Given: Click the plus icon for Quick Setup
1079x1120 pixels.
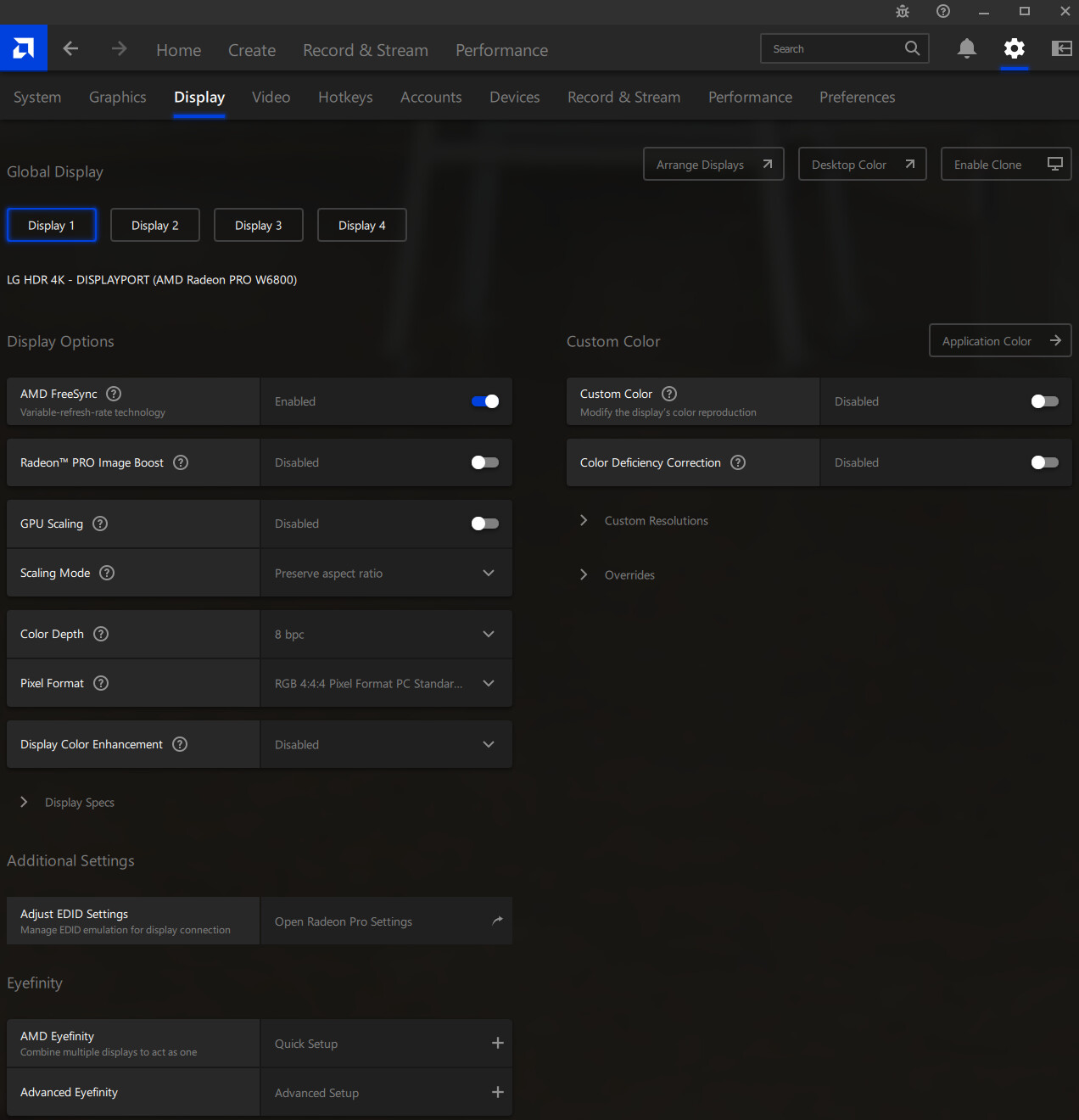Looking at the screenshot, I should point(498,1043).
